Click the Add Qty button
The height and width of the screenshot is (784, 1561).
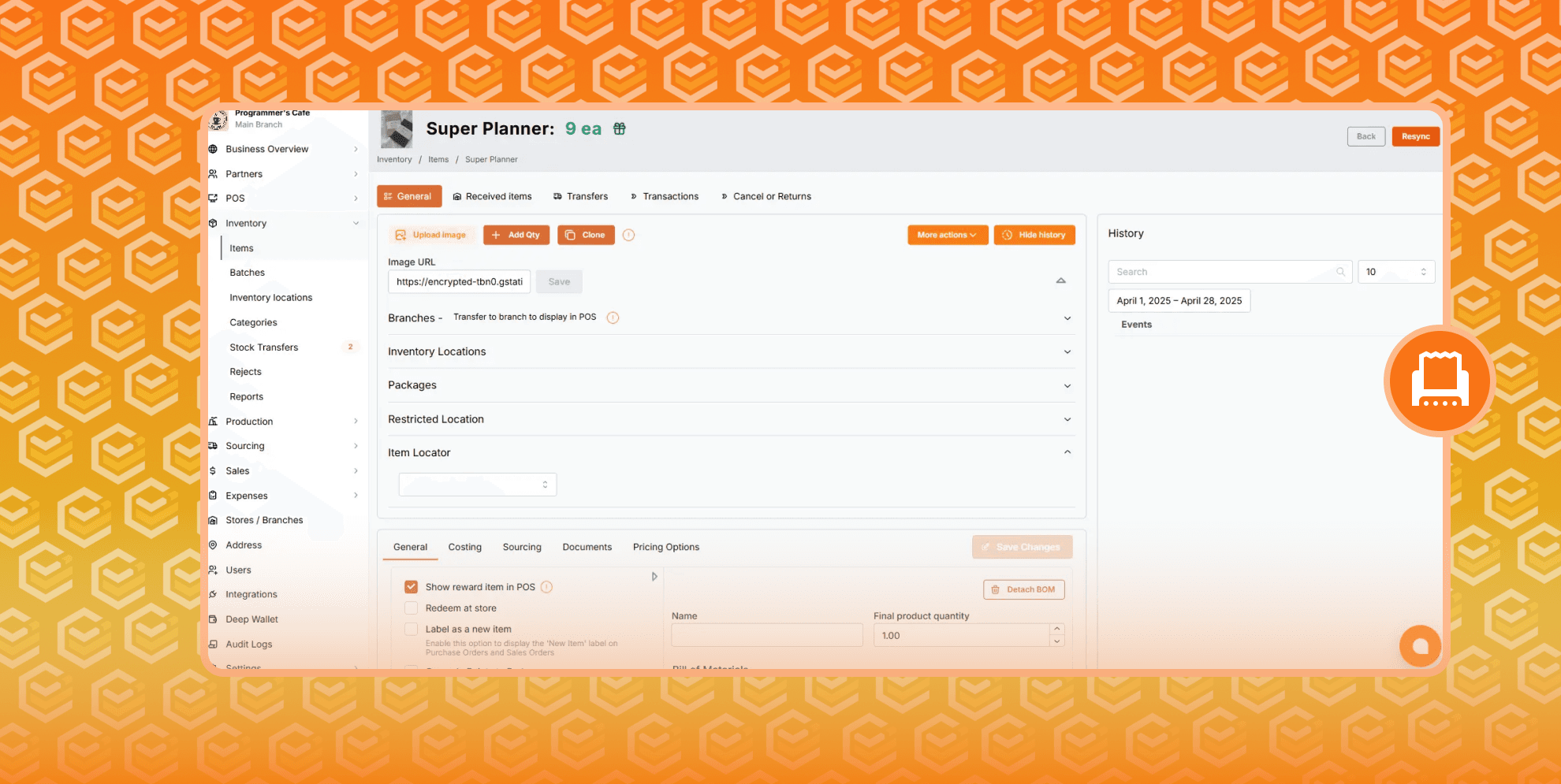(516, 235)
